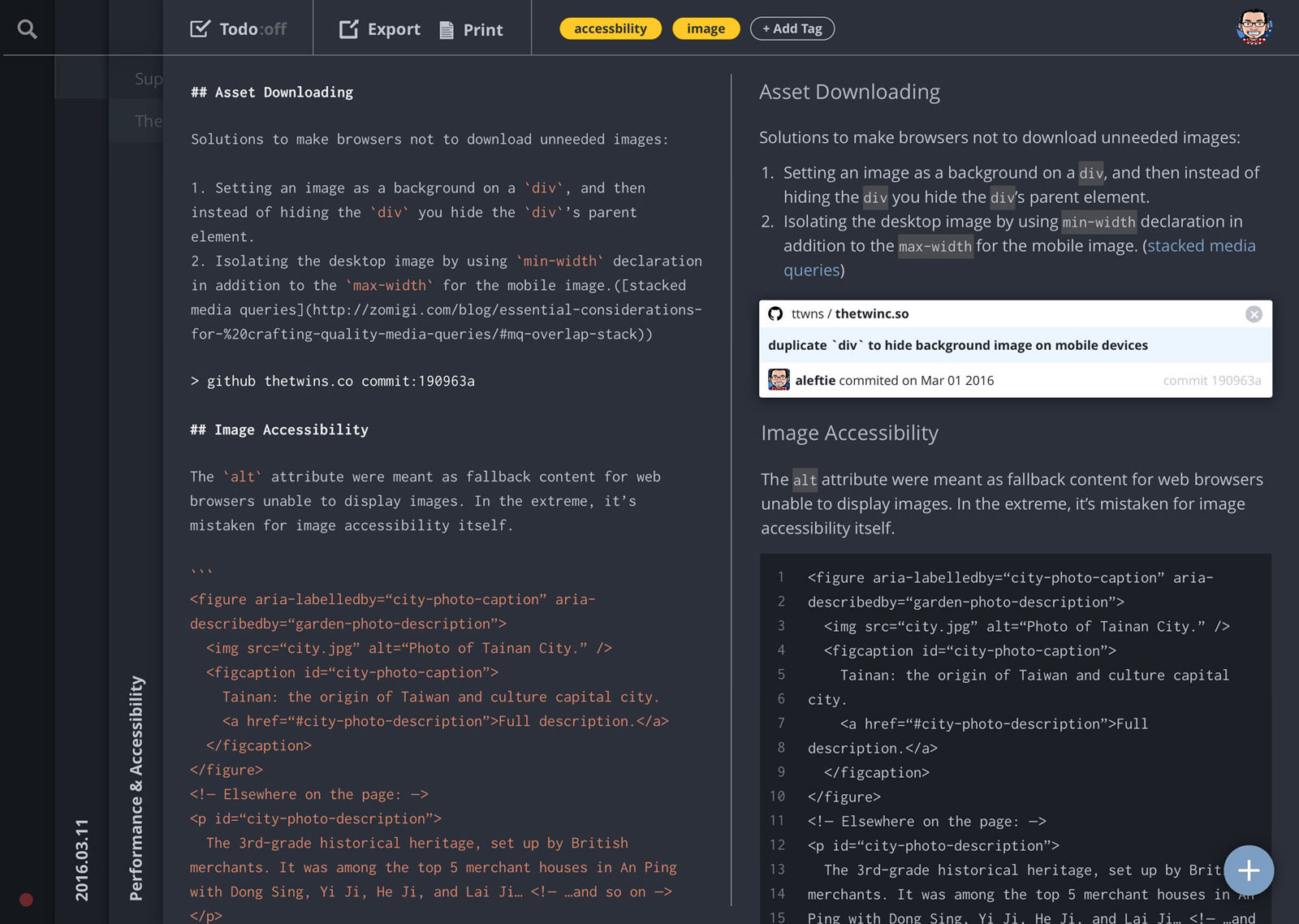Select the yellow image tag
The width and height of the screenshot is (1299, 924).
coord(706,28)
